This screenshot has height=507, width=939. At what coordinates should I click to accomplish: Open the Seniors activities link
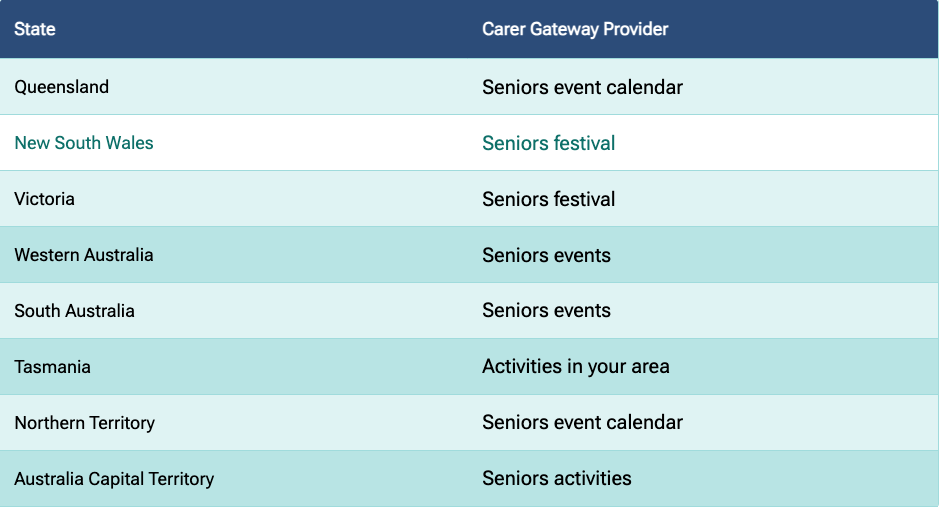point(556,479)
